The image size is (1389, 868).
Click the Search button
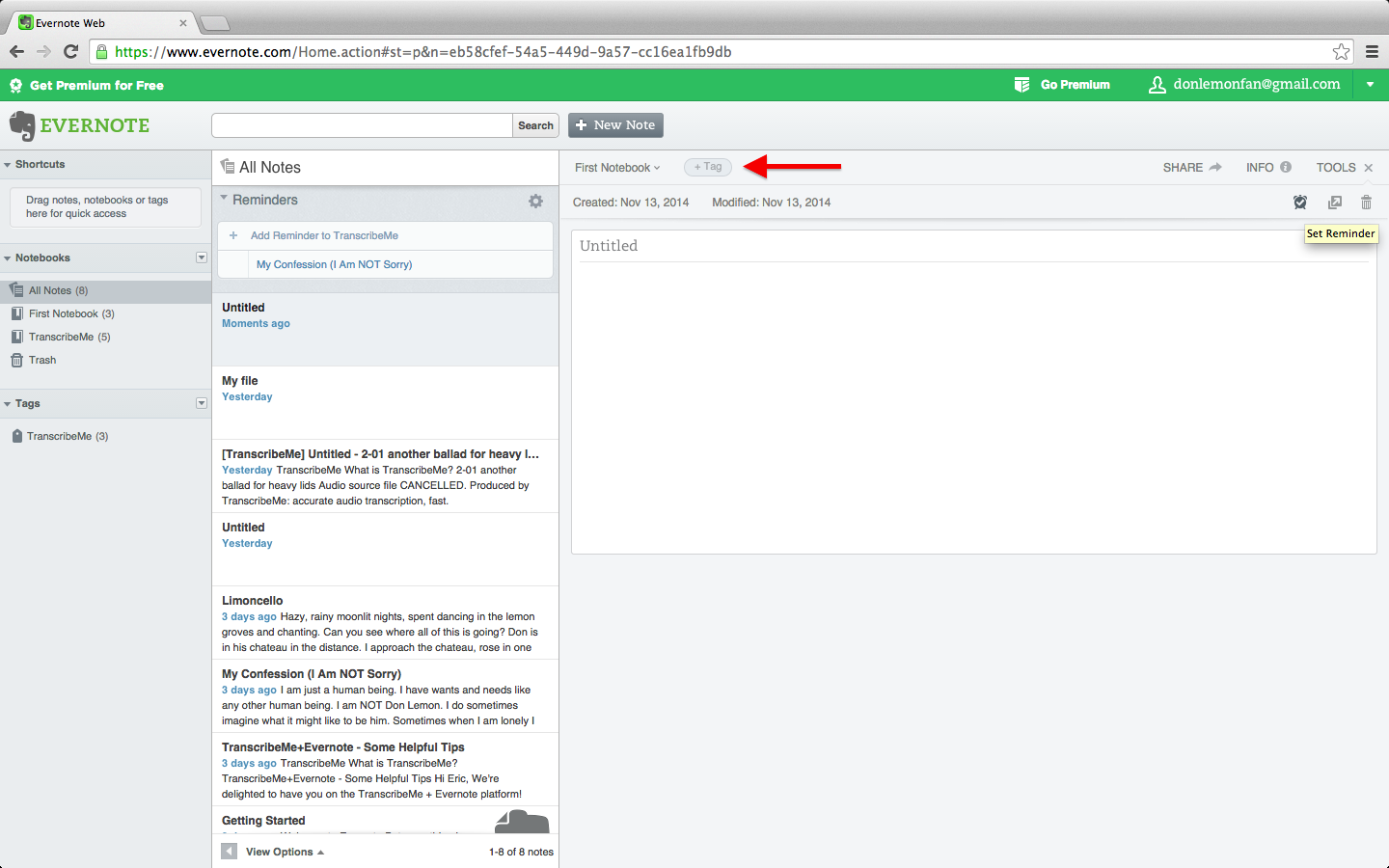pyautogui.click(x=535, y=125)
